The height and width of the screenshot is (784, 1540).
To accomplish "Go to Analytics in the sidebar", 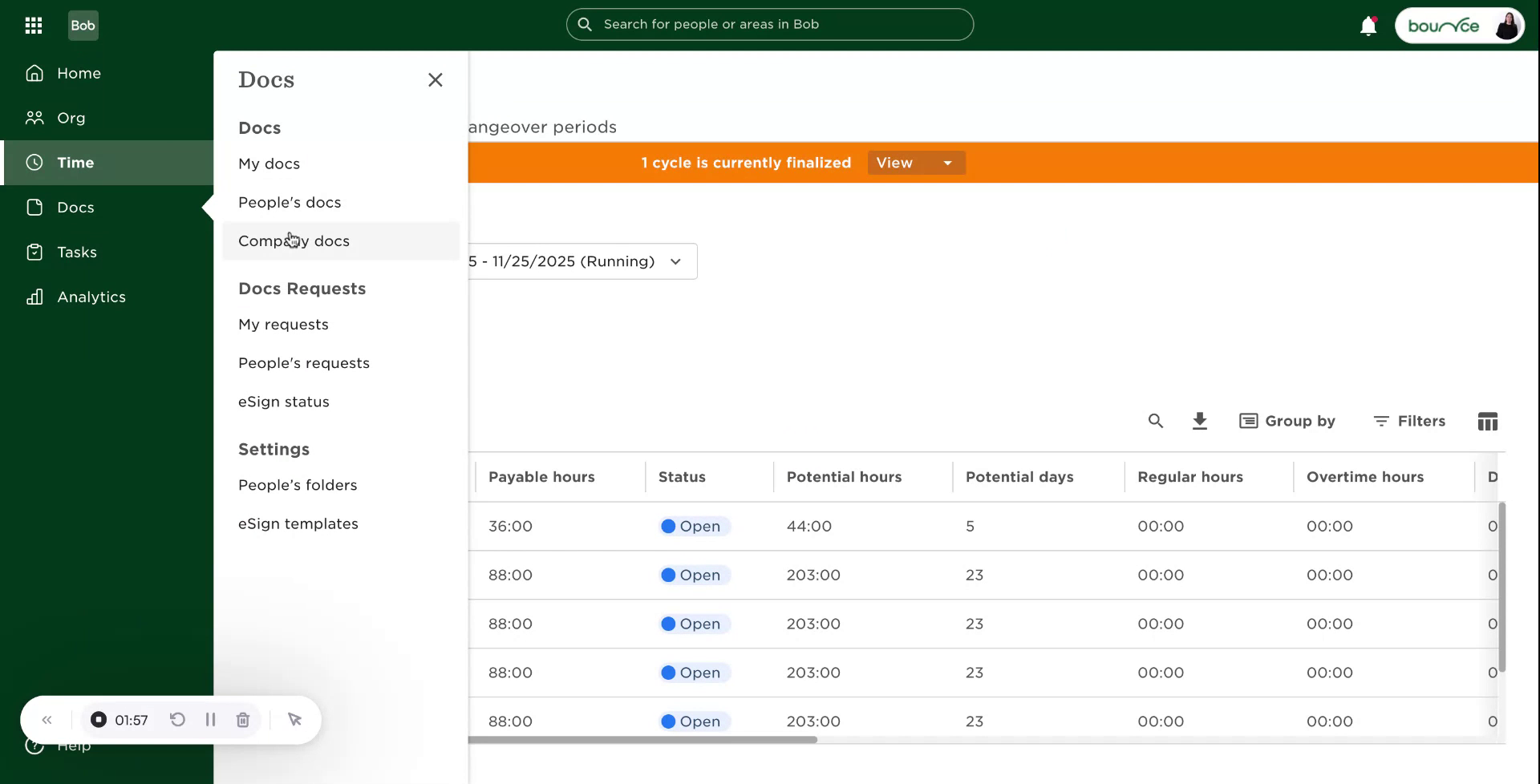I will point(91,297).
